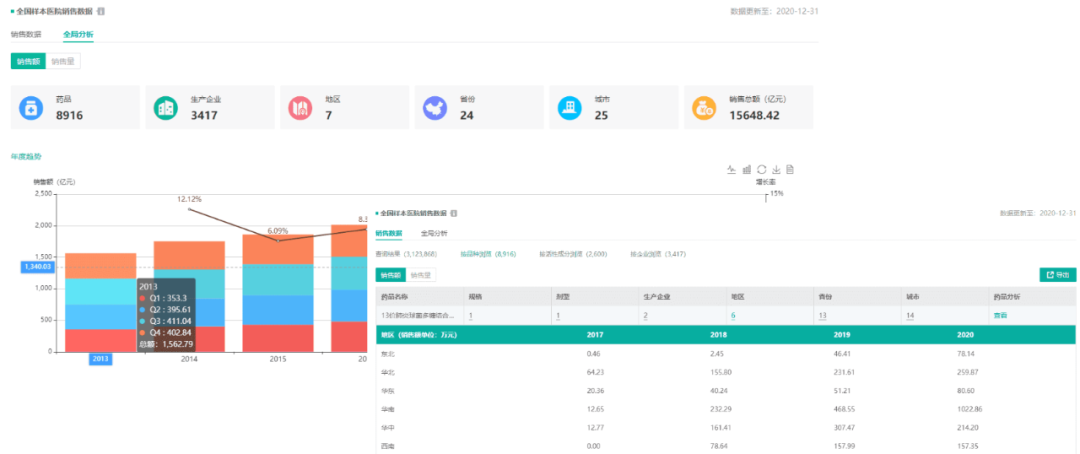Viewport: 1080px width, 454px height.
Task: Click the 城市 blue city icon
Action: pos(569,108)
